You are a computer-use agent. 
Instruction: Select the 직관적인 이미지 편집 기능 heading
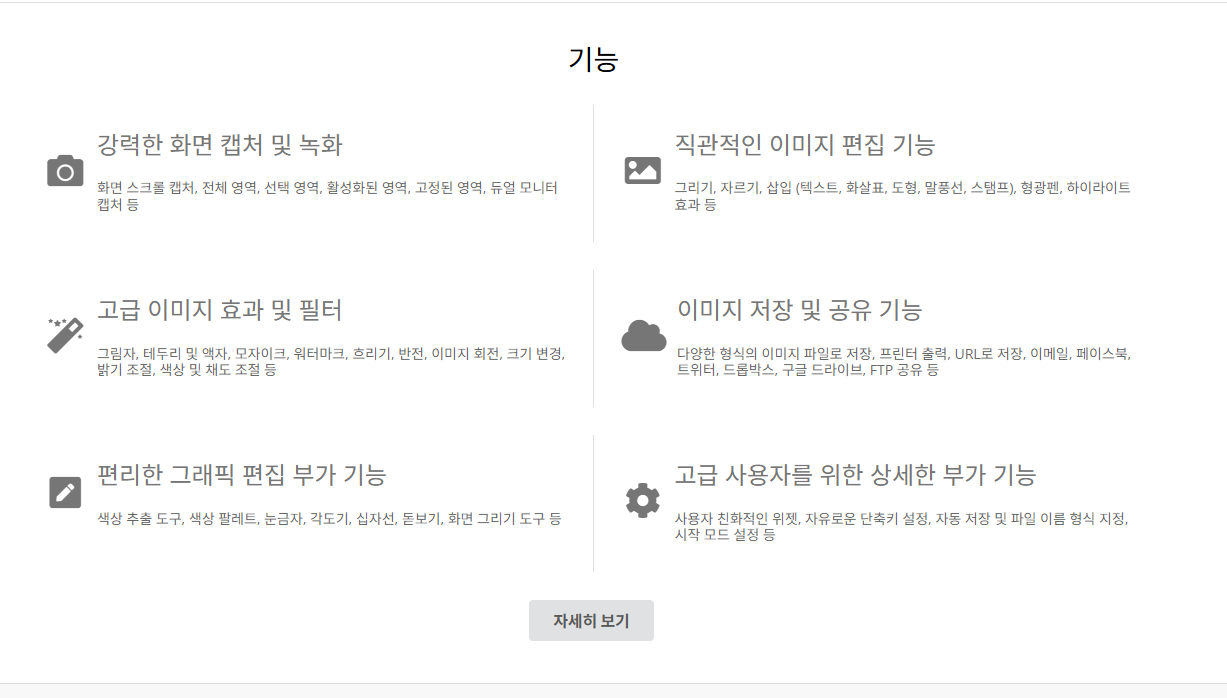click(x=805, y=145)
